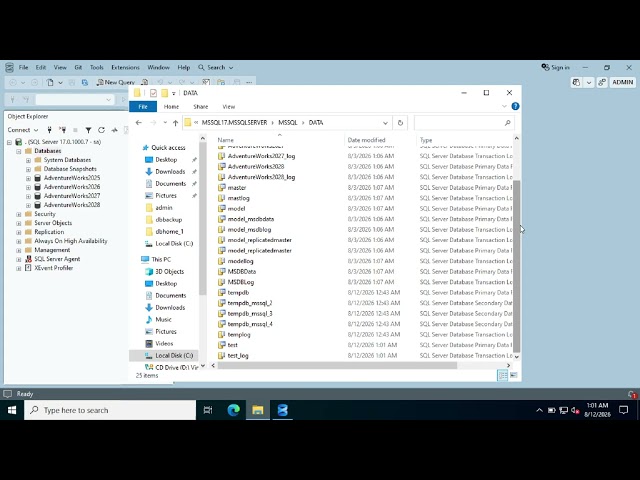Click MSSQL in the address breadcrumb
Viewport: 640px width, 480px height.
[288, 122]
